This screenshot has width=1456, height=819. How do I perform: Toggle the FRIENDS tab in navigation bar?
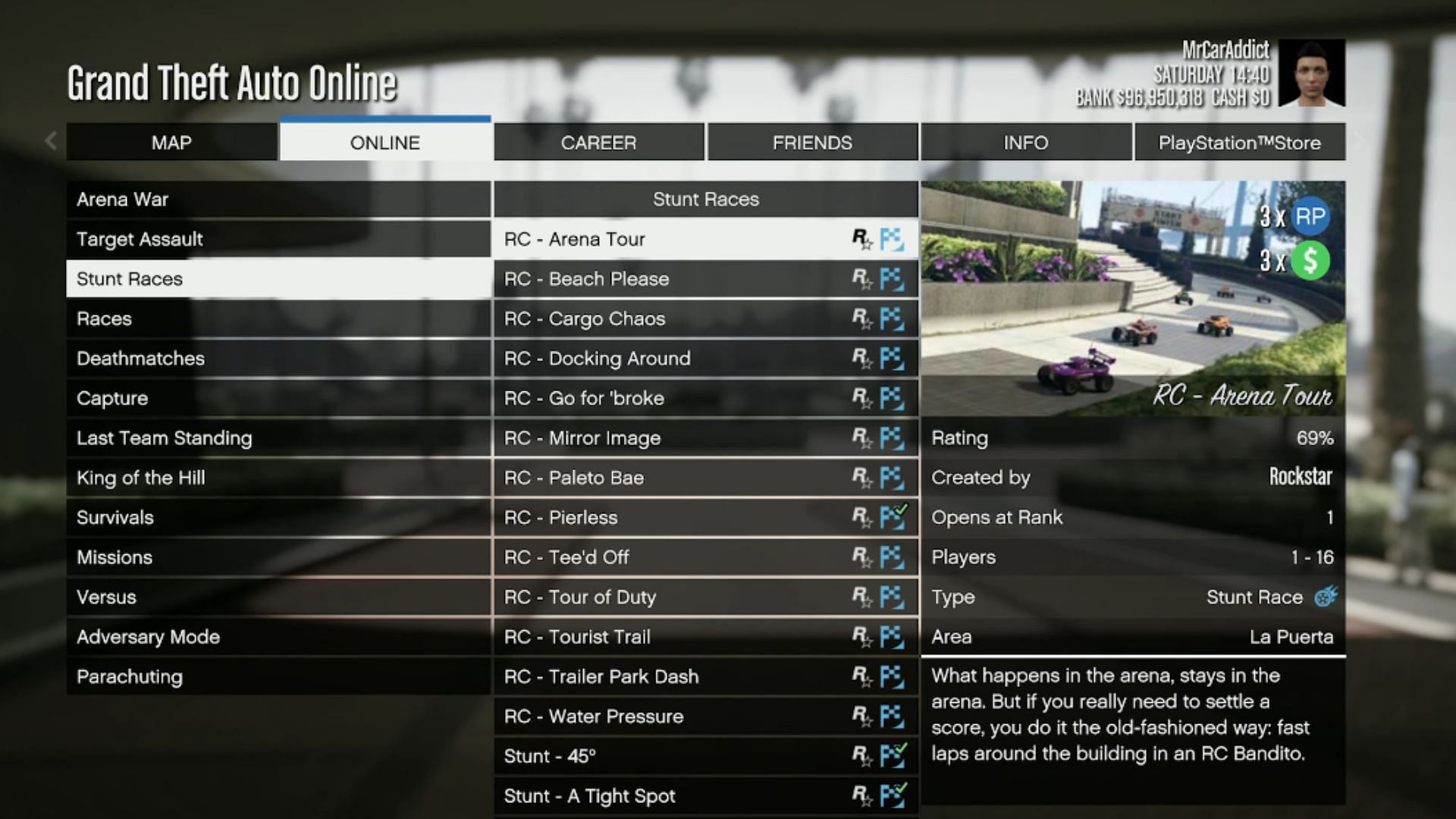pyautogui.click(x=812, y=142)
